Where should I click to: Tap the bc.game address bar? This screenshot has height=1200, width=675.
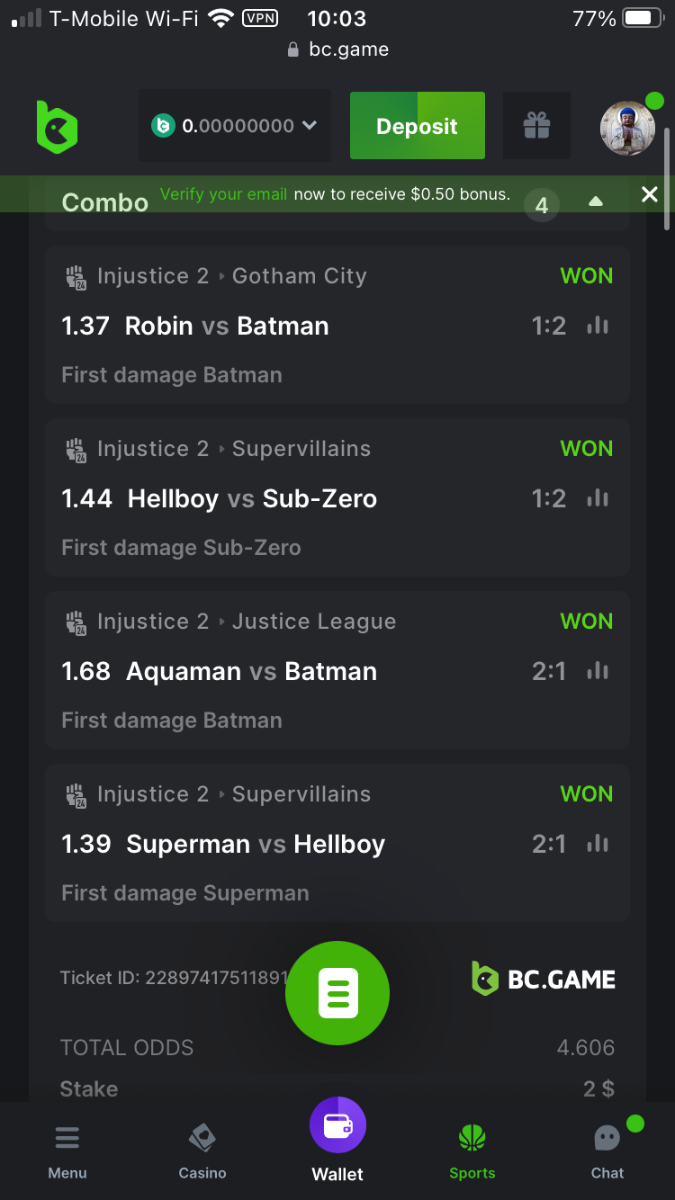click(x=338, y=49)
